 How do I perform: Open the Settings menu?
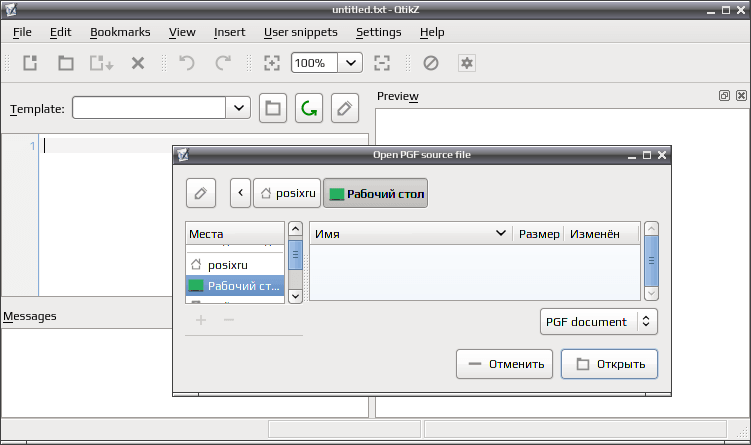click(378, 32)
